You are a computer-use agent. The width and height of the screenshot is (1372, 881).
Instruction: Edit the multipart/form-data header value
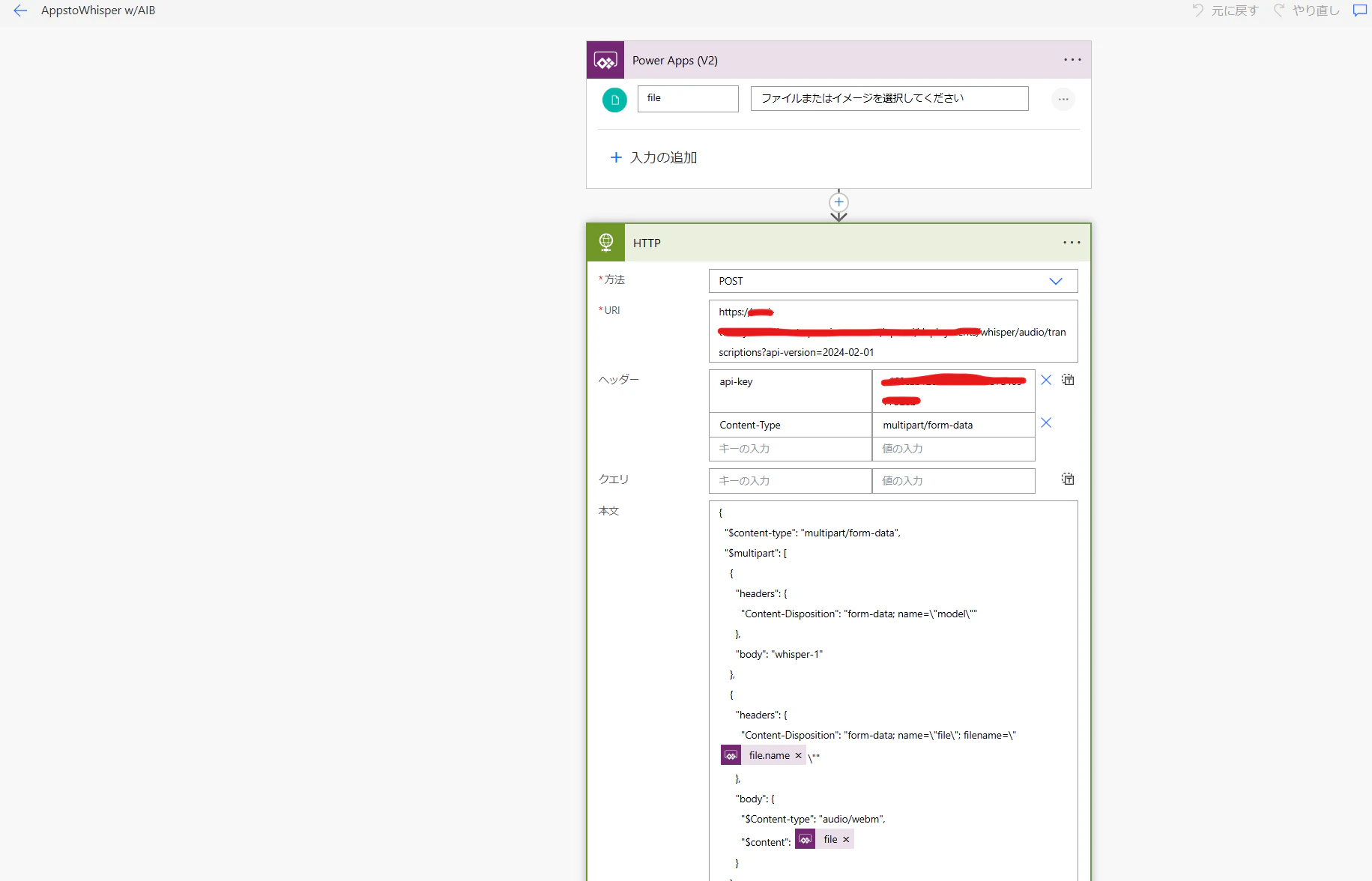[x=954, y=425]
